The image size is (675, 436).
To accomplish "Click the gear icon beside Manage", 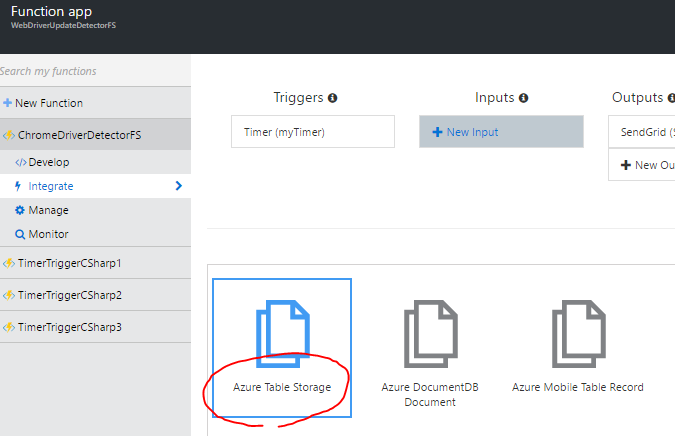I will coord(20,210).
